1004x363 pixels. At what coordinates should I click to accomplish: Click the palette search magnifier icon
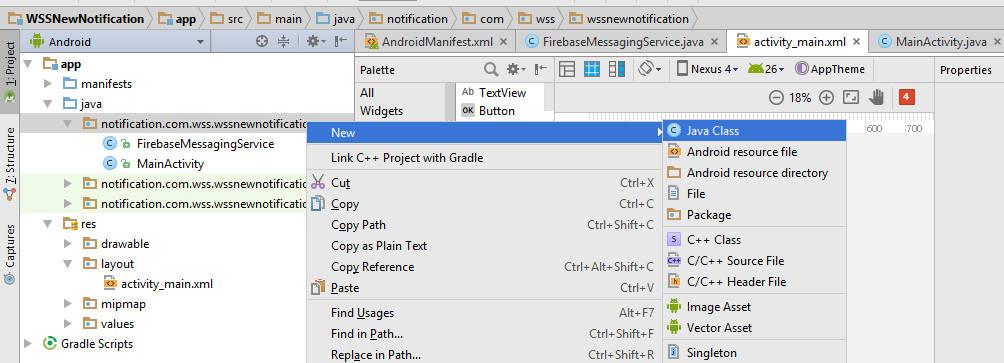coord(491,69)
